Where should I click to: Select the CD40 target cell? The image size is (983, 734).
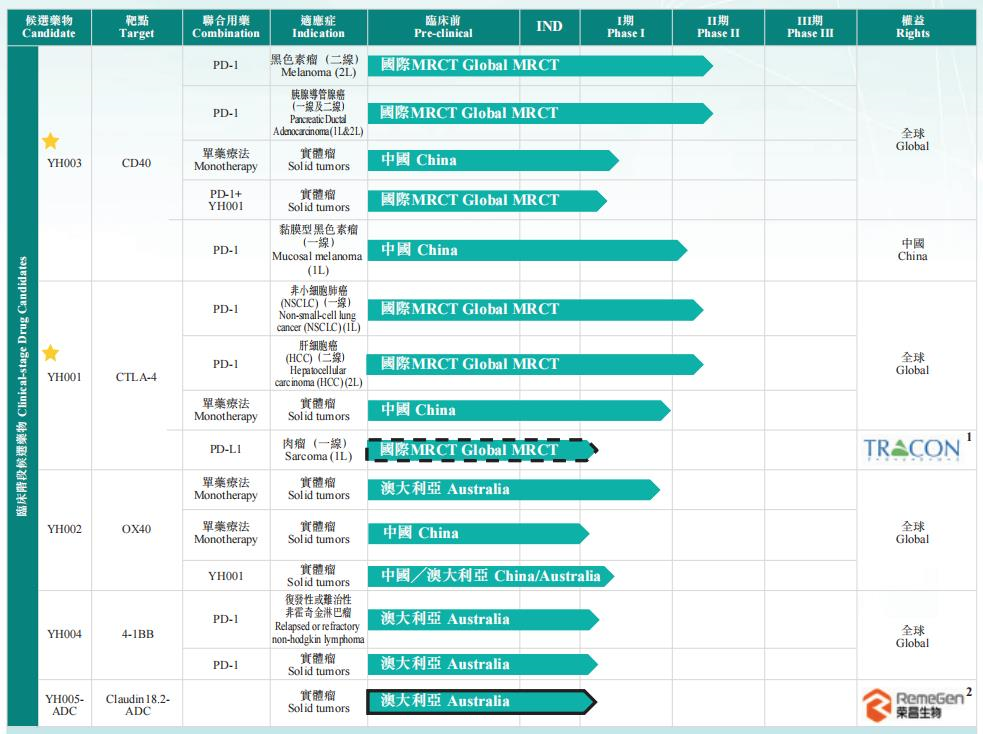[136, 163]
